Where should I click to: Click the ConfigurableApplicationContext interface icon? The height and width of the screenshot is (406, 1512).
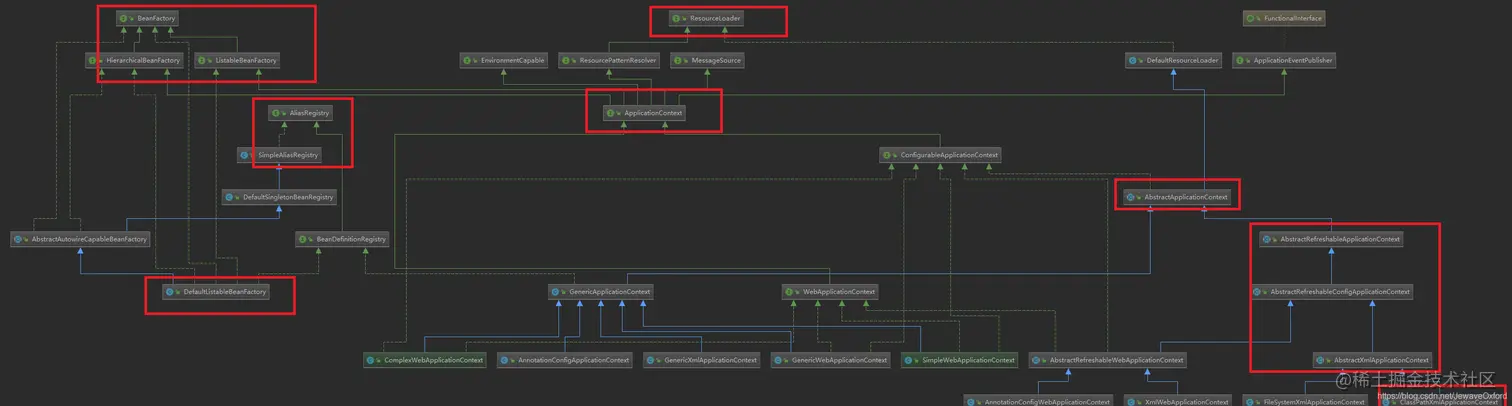coord(888,155)
